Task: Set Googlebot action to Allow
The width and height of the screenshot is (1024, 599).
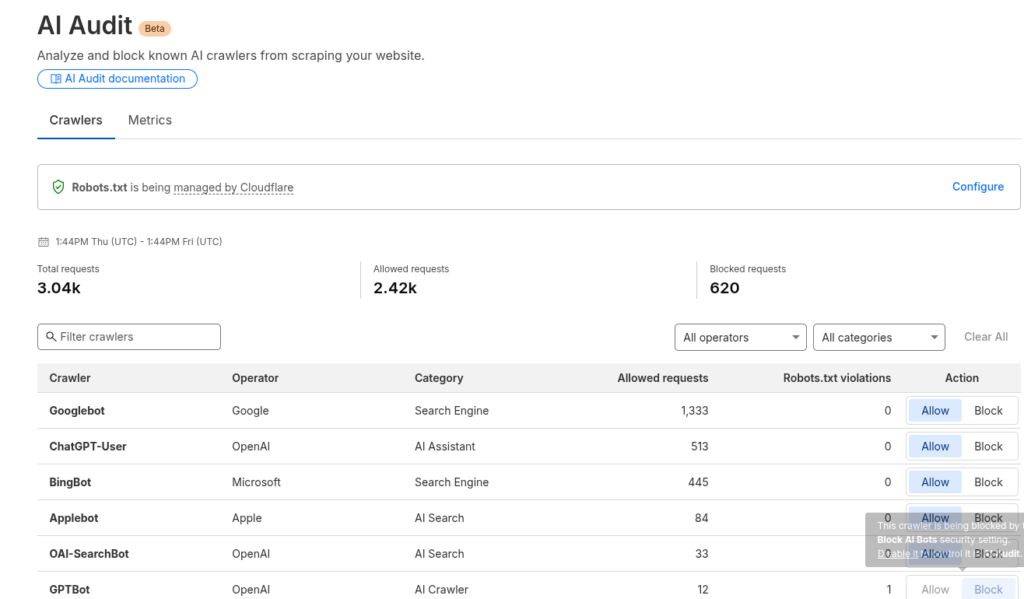Action: coord(935,411)
